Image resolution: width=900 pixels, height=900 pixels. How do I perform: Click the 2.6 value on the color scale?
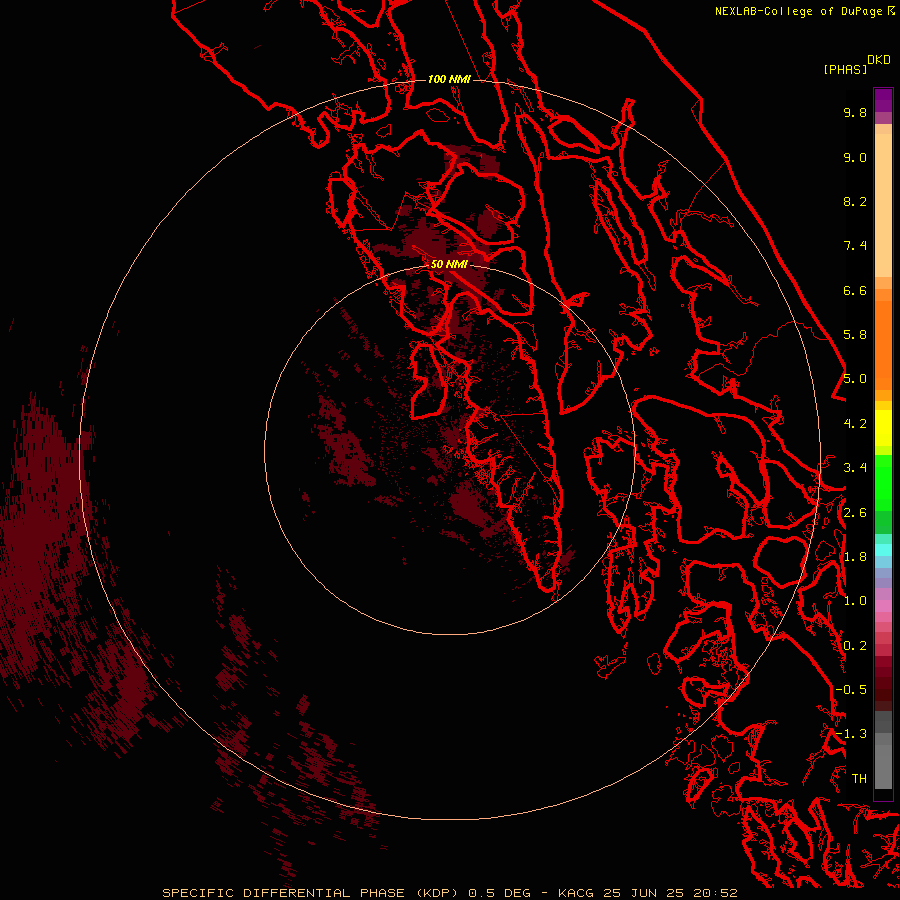[x=855, y=513]
